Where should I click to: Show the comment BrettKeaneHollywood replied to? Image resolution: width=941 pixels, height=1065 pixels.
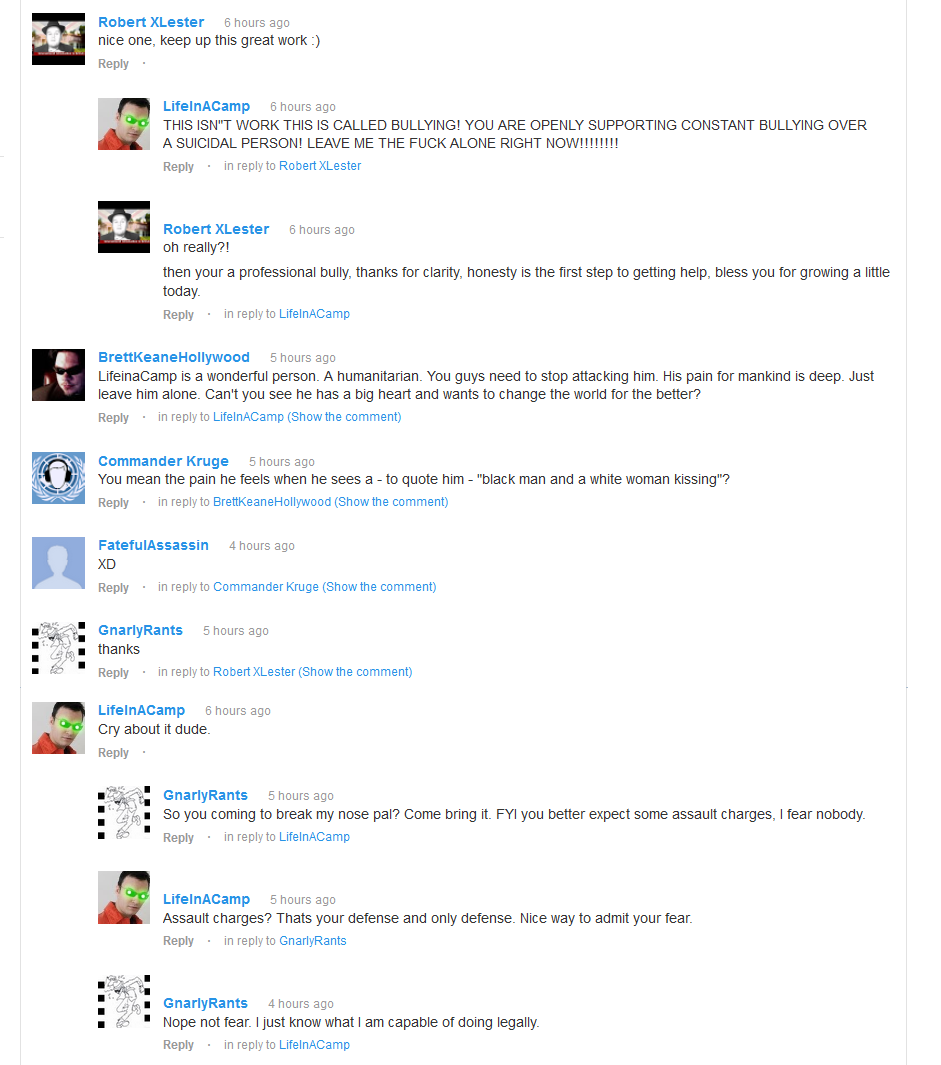[344, 417]
